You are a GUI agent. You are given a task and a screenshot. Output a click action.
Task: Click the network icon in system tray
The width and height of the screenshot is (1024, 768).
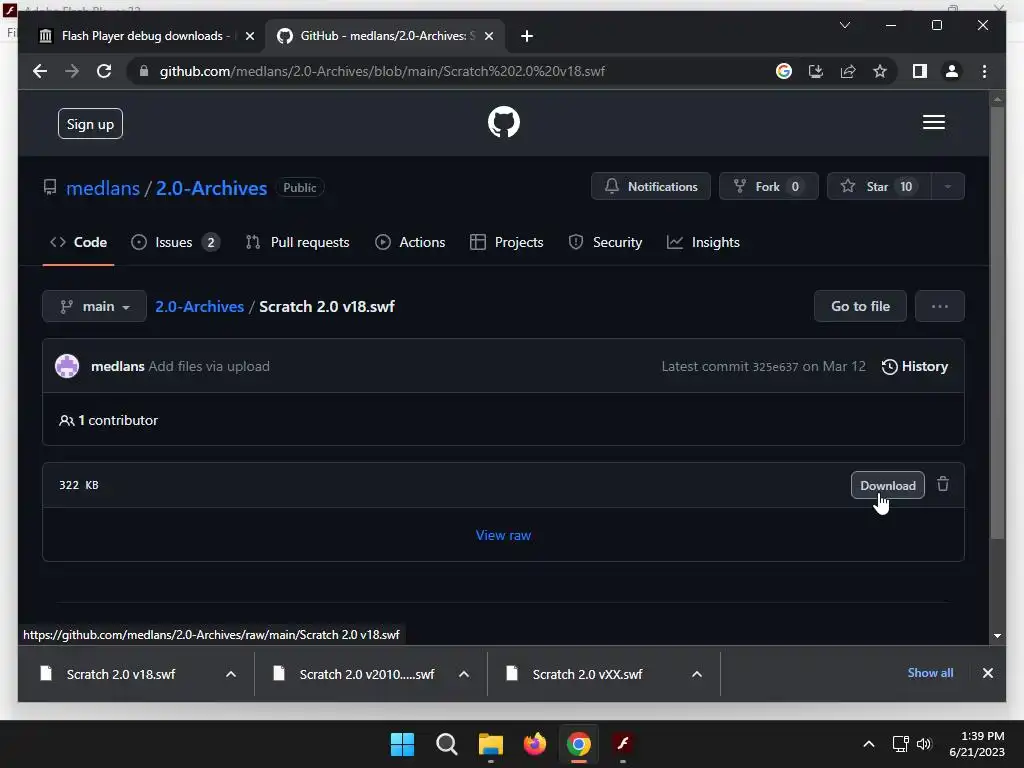click(901, 744)
